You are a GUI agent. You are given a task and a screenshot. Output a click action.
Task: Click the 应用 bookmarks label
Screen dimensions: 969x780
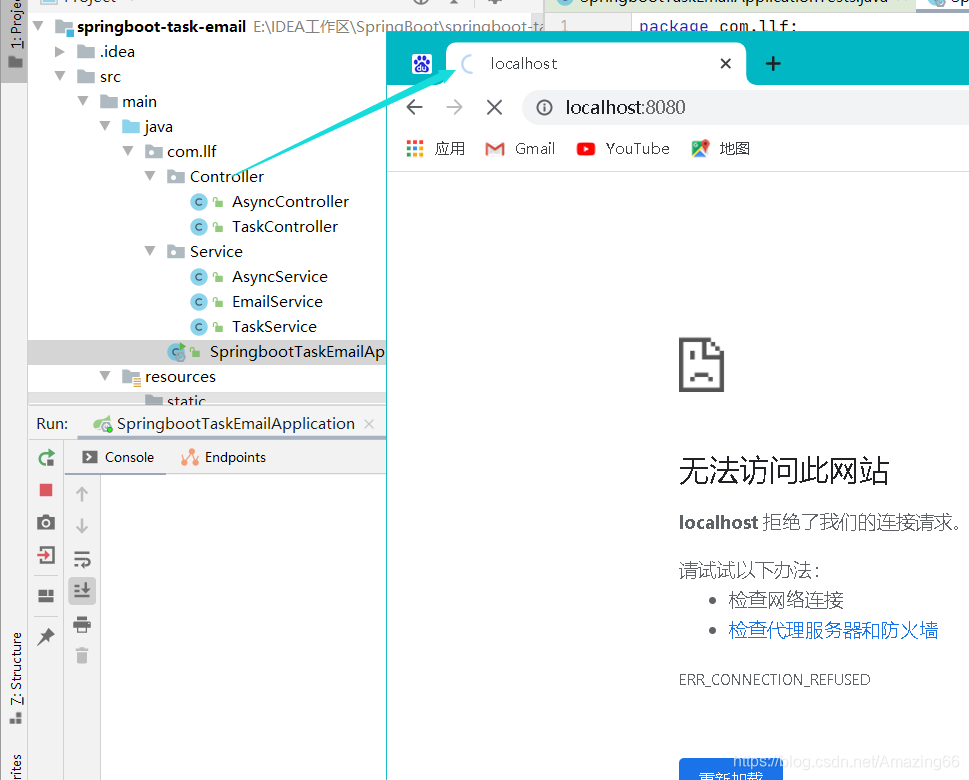coord(450,148)
